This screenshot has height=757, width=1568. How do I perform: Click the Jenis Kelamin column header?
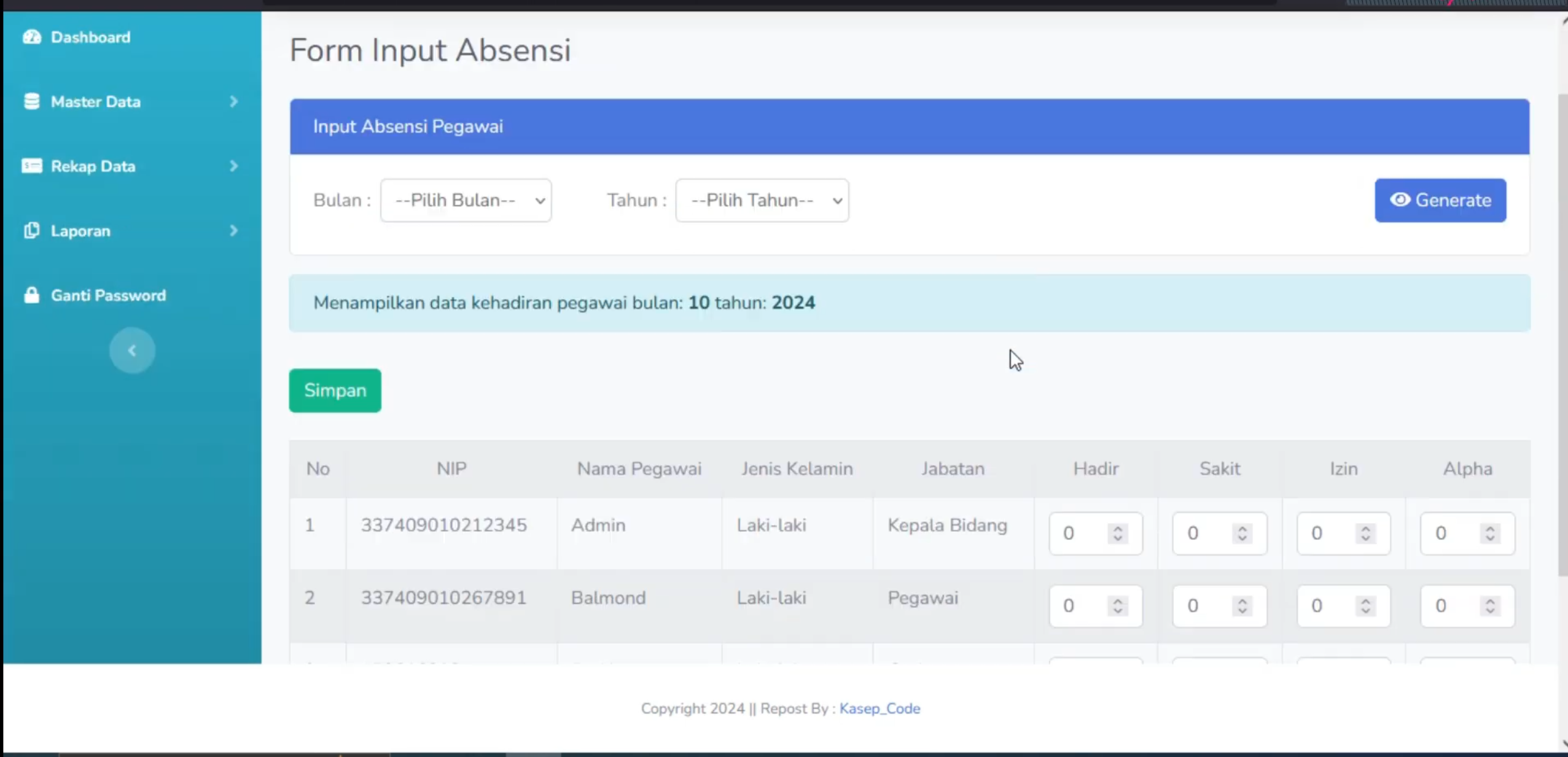pyautogui.click(x=797, y=468)
